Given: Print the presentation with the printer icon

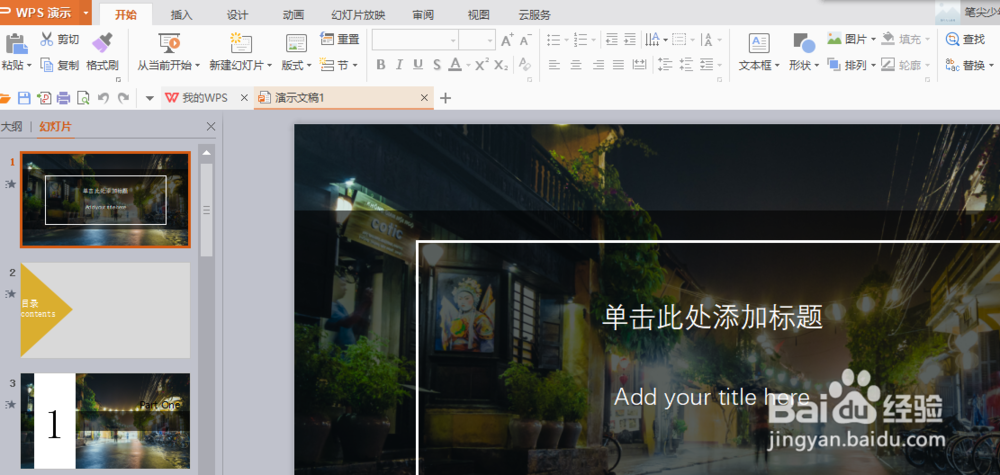Looking at the screenshot, I should (x=63, y=98).
